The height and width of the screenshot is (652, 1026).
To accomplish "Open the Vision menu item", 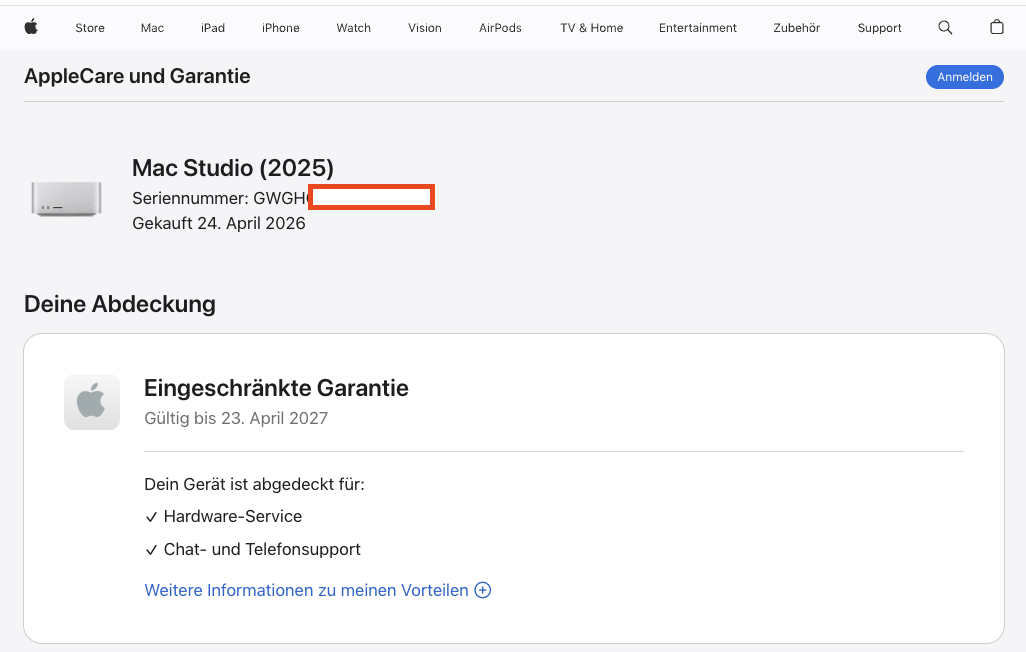I will click(425, 28).
